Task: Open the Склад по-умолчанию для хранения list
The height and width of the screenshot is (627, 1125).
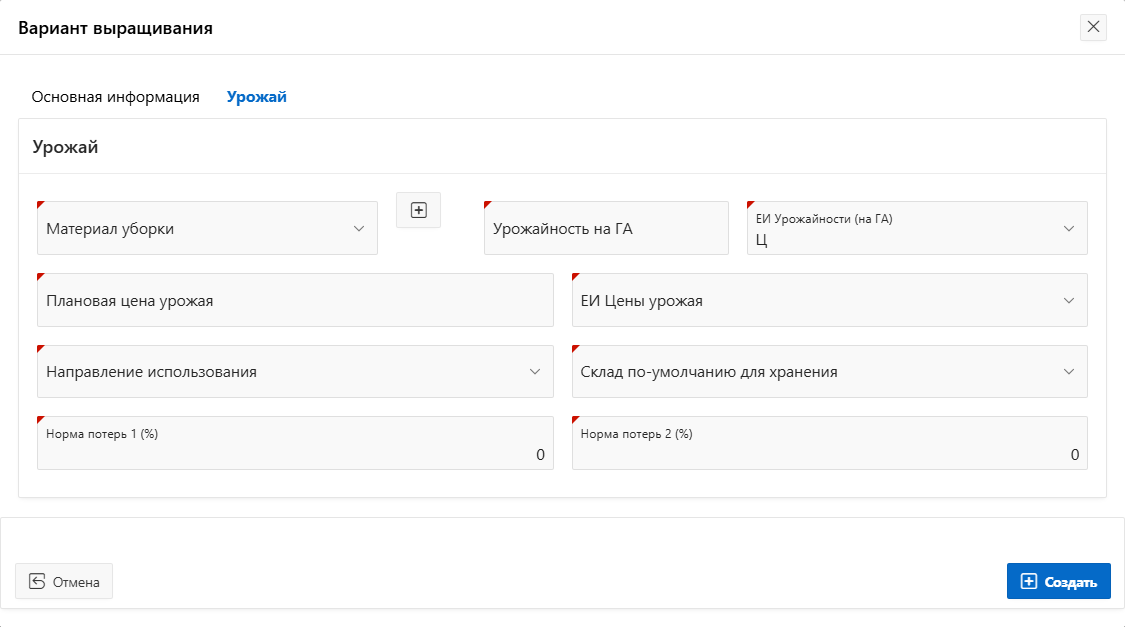Action: 815,371
